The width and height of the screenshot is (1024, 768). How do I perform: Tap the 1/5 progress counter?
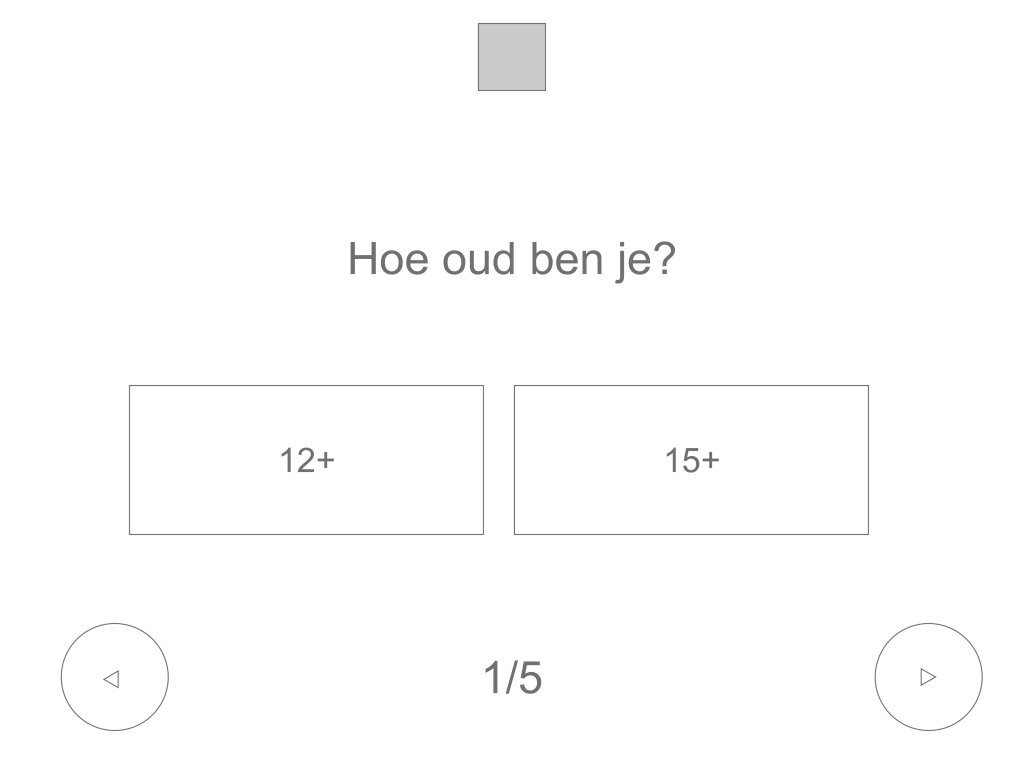coord(512,677)
